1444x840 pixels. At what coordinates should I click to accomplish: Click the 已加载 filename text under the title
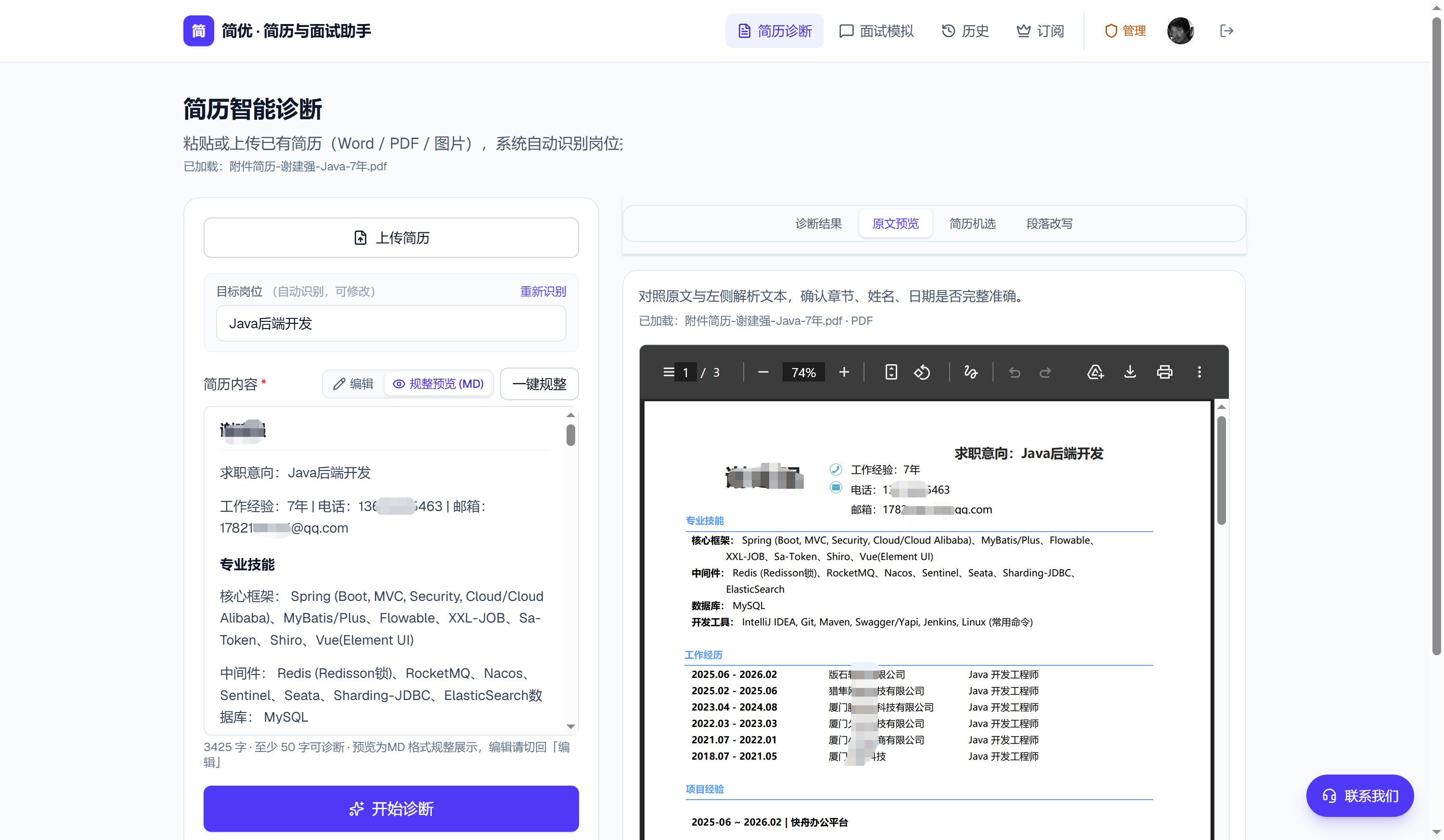click(285, 166)
